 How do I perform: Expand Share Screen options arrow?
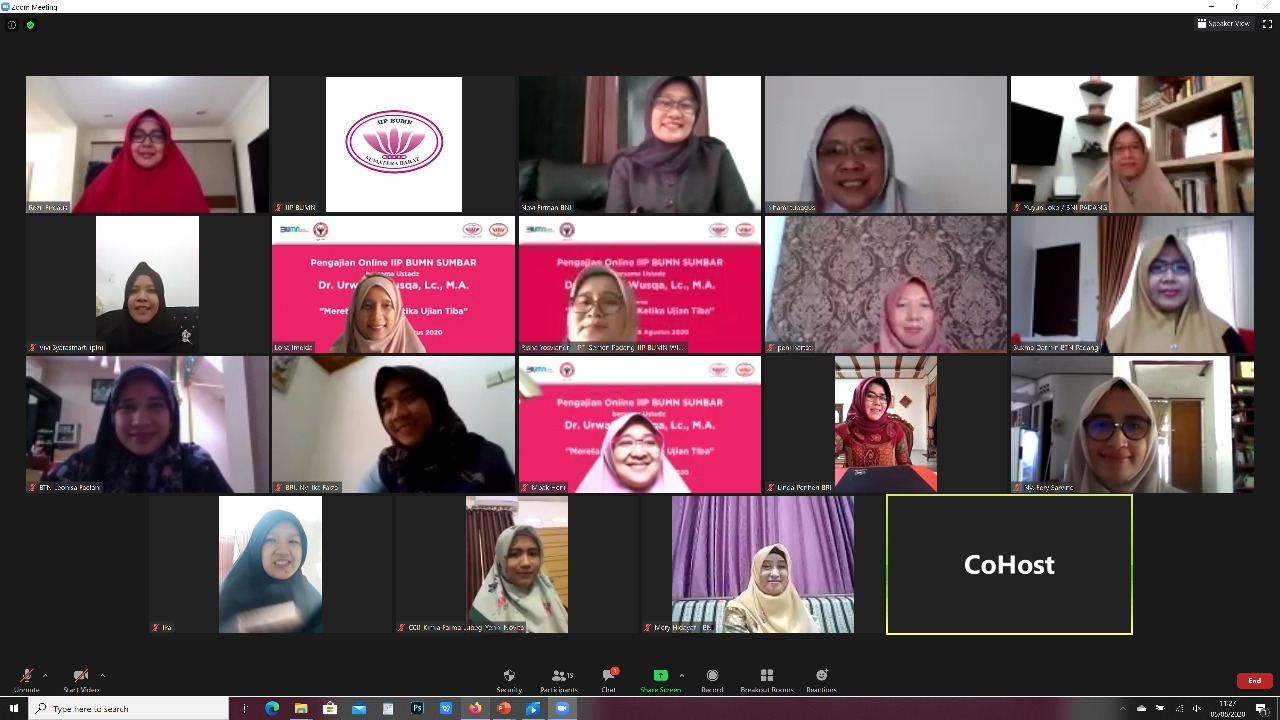(x=682, y=675)
